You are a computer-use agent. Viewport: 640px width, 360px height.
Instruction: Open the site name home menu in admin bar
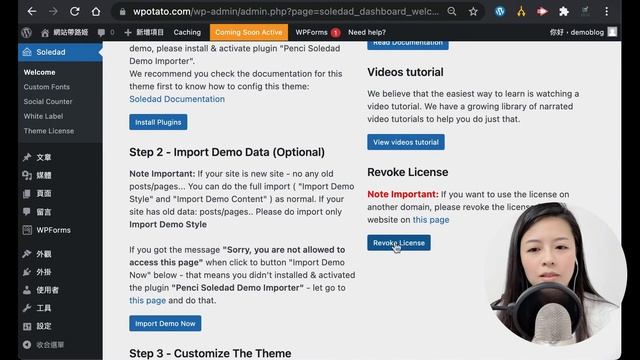coord(65,32)
